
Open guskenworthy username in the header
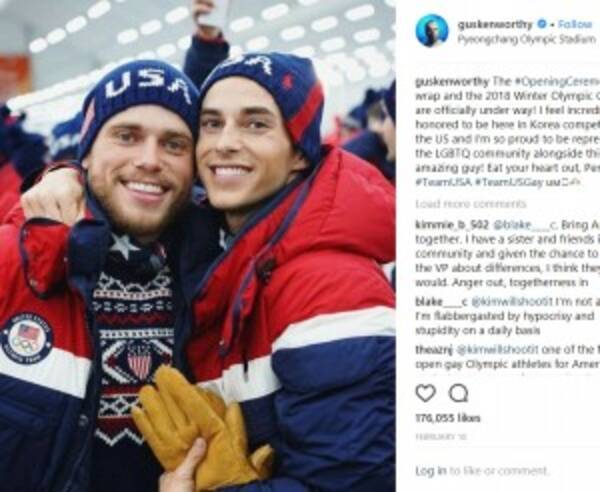(495, 24)
